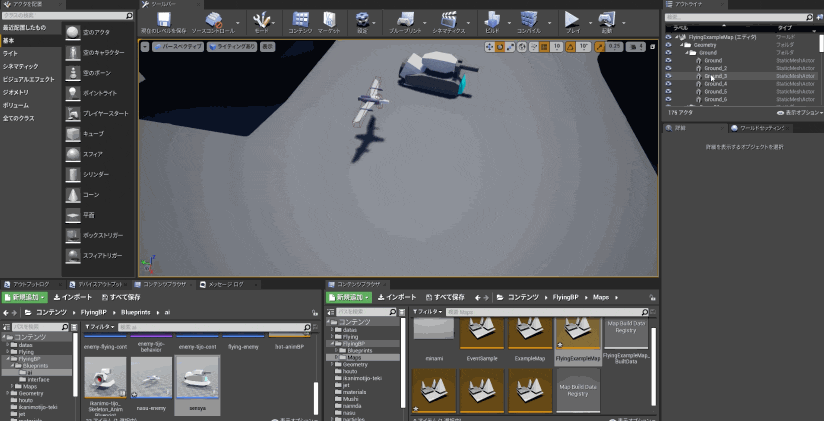Click the Compile (コンパイル) toolbar icon
The height and width of the screenshot is (421, 824).
(529, 23)
